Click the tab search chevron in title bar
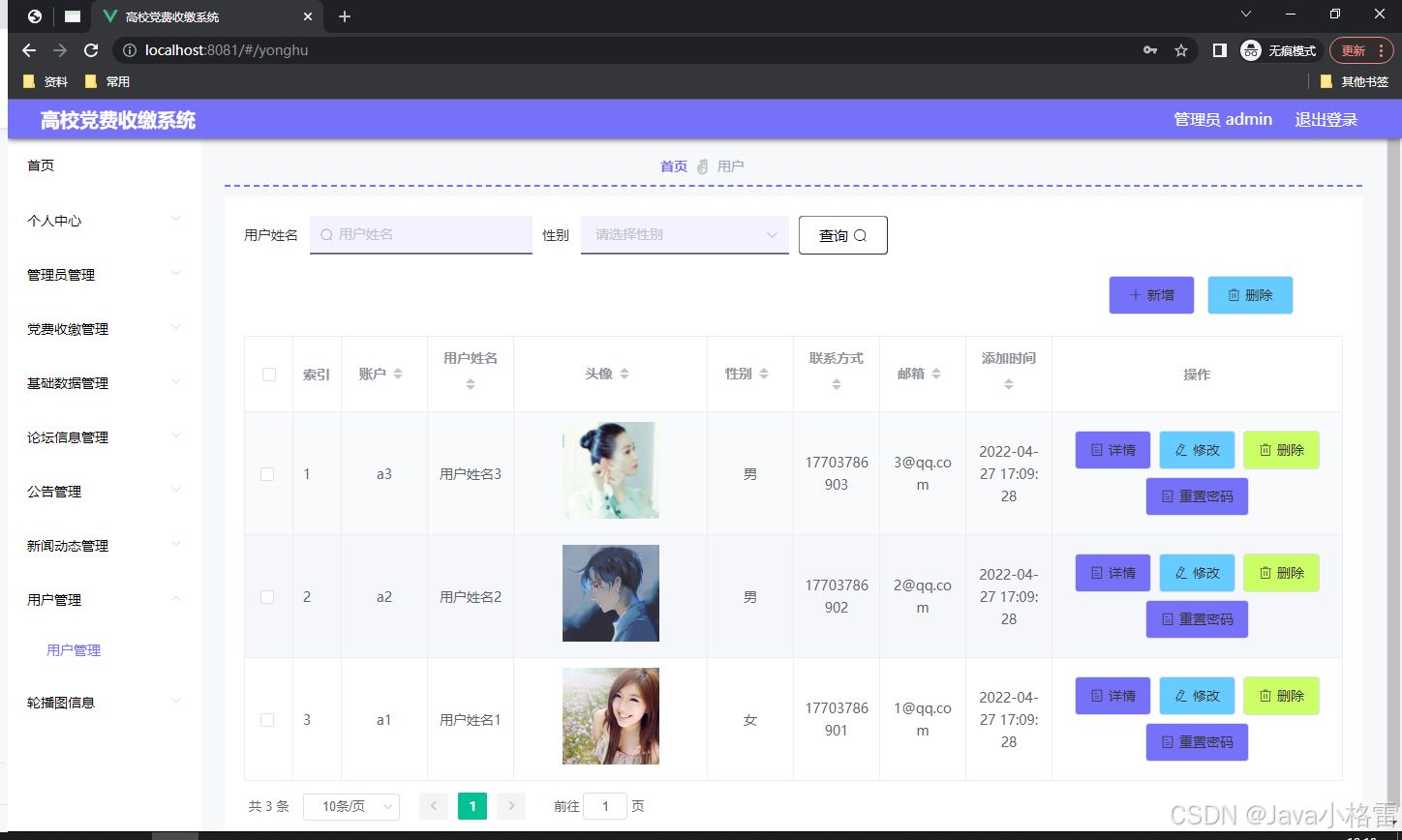Image resolution: width=1402 pixels, height=840 pixels. pyautogui.click(x=1246, y=14)
